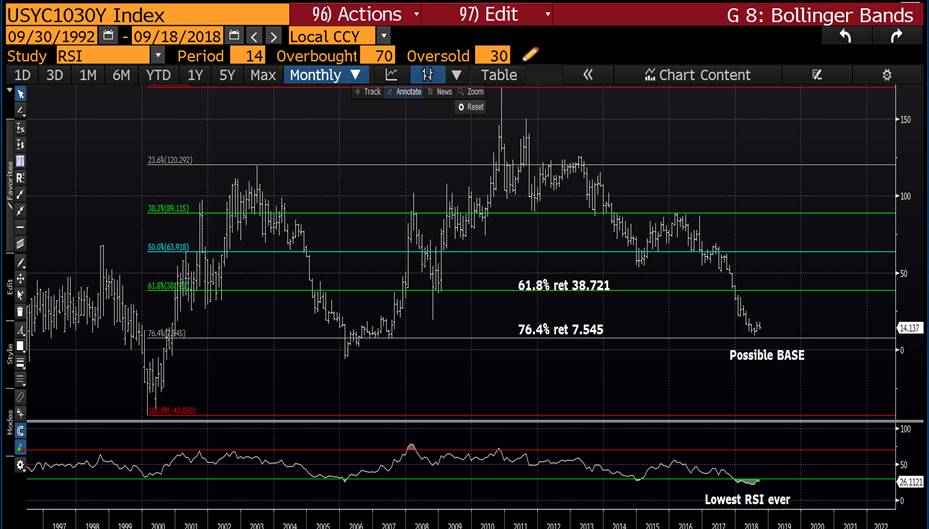Open the Study RSI dropdown arrow
929x529 pixels.
coord(158,55)
